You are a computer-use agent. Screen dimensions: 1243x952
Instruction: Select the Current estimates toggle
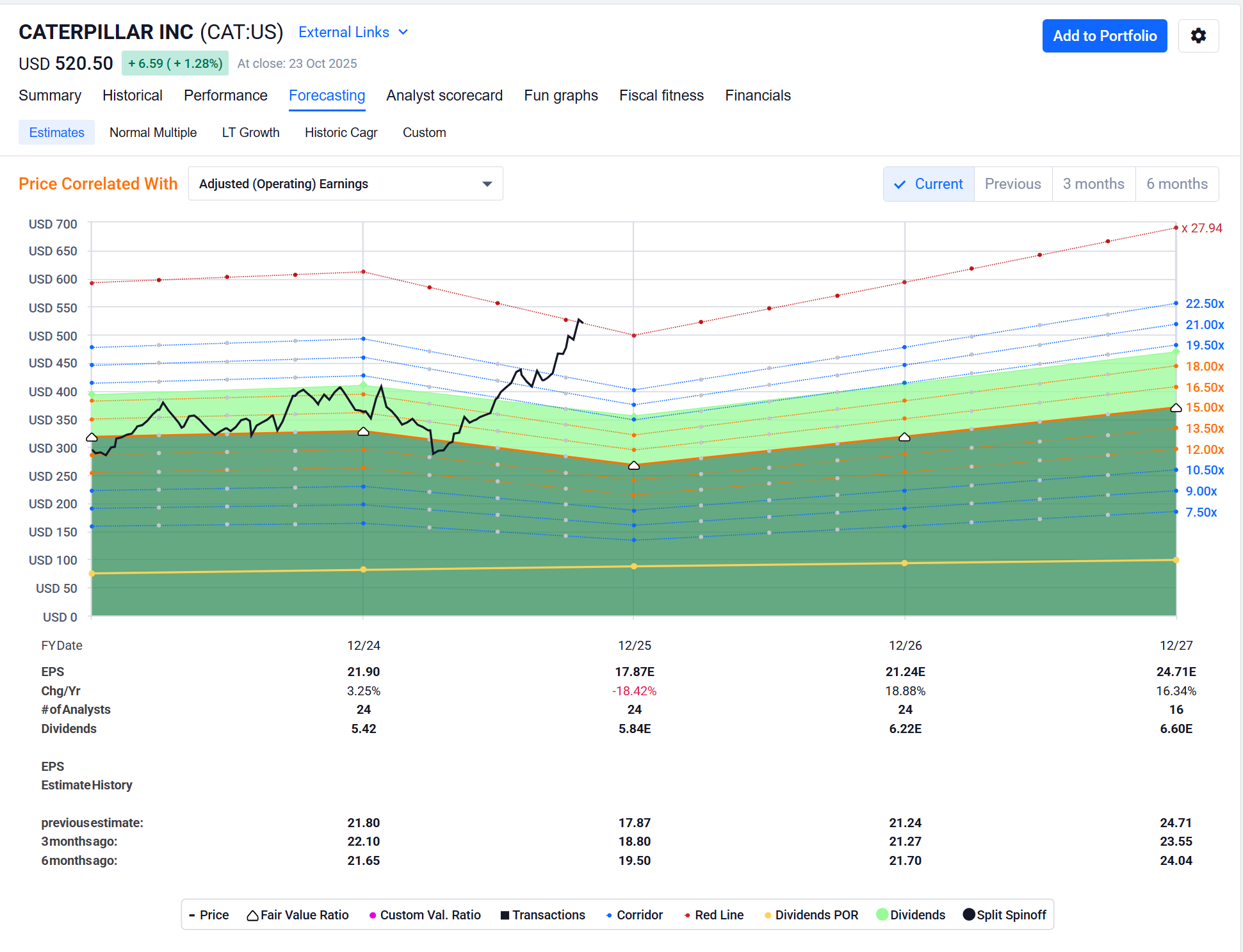929,184
